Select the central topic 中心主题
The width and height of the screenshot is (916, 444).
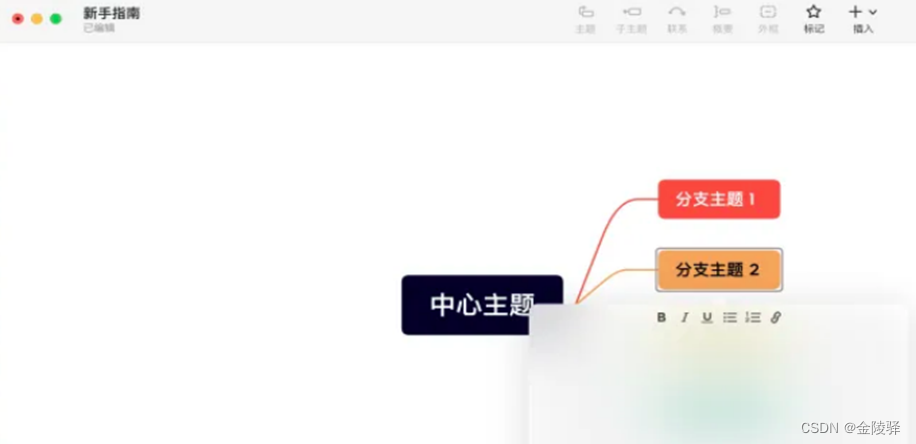click(x=482, y=305)
